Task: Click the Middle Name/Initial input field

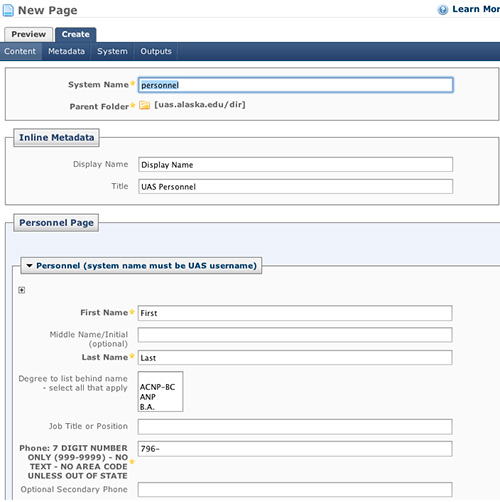Action: click(x=295, y=335)
